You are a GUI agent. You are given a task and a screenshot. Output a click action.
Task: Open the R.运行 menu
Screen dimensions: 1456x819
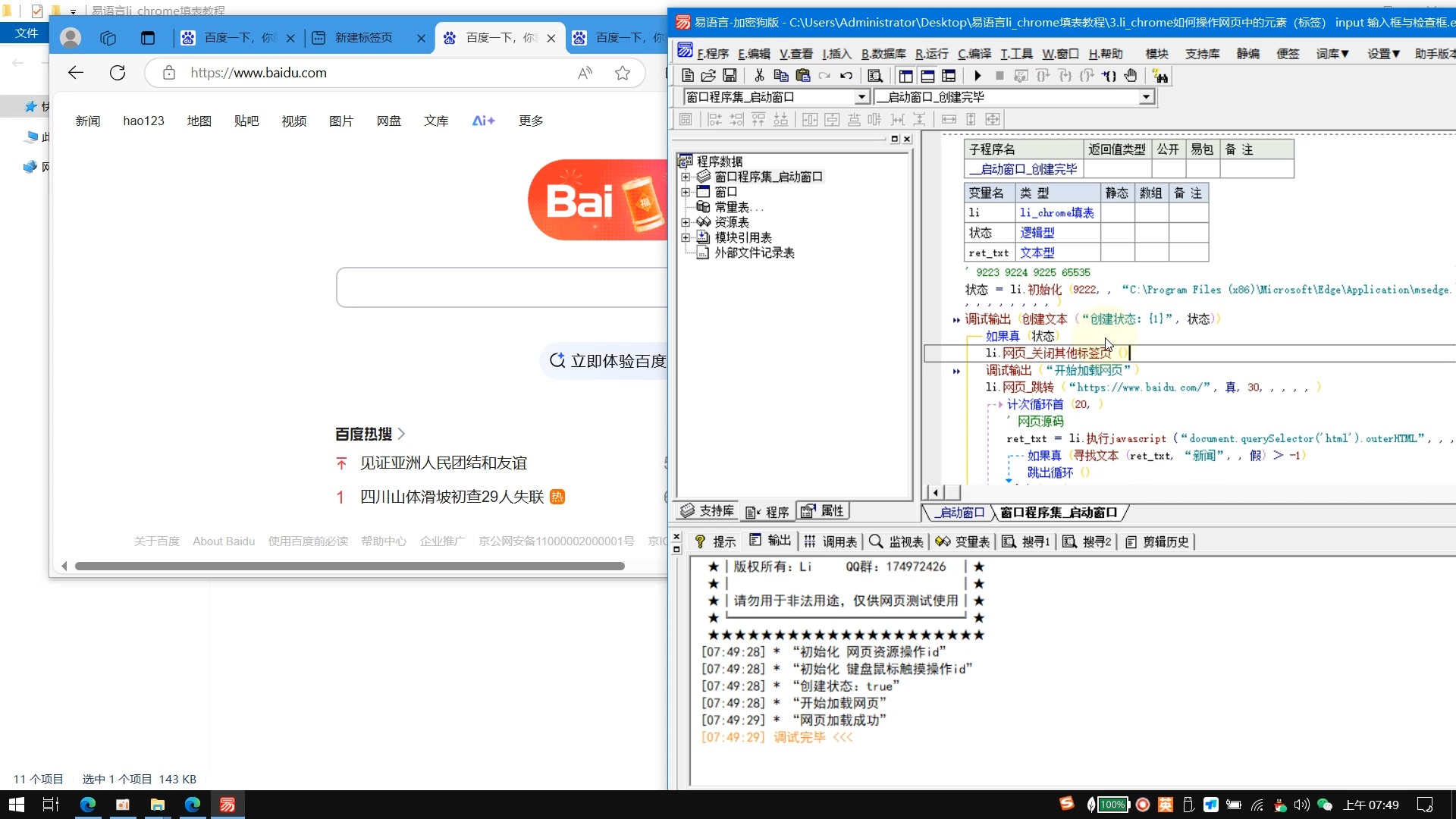click(x=932, y=54)
